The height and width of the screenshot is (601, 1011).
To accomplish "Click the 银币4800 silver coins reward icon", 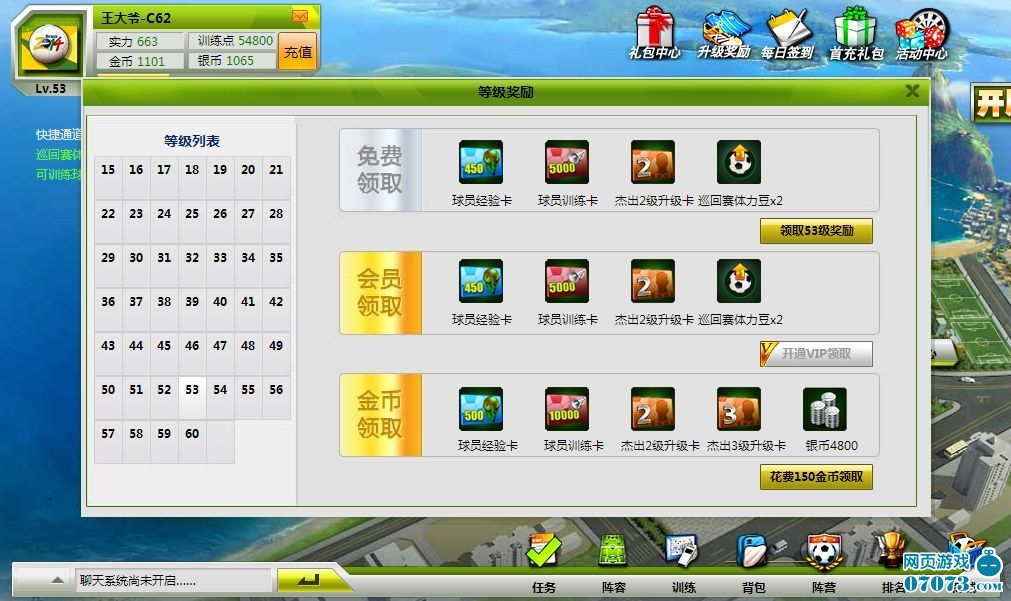I will pyautogui.click(x=825, y=409).
